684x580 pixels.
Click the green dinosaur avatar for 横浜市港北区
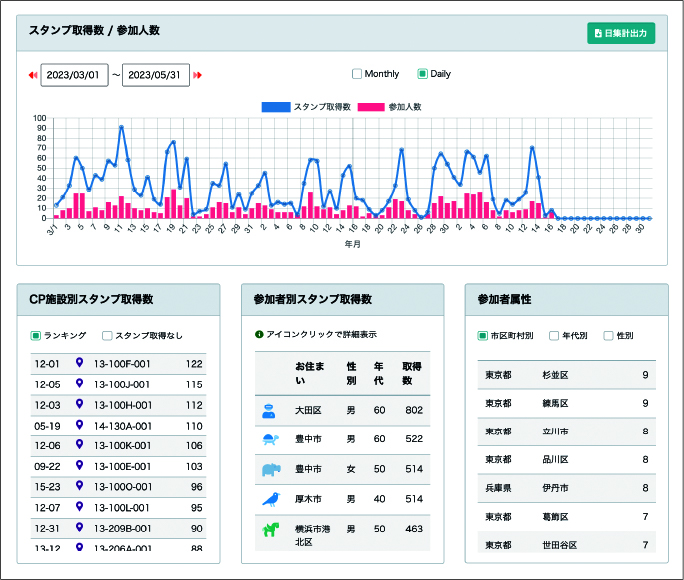tap(268, 529)
